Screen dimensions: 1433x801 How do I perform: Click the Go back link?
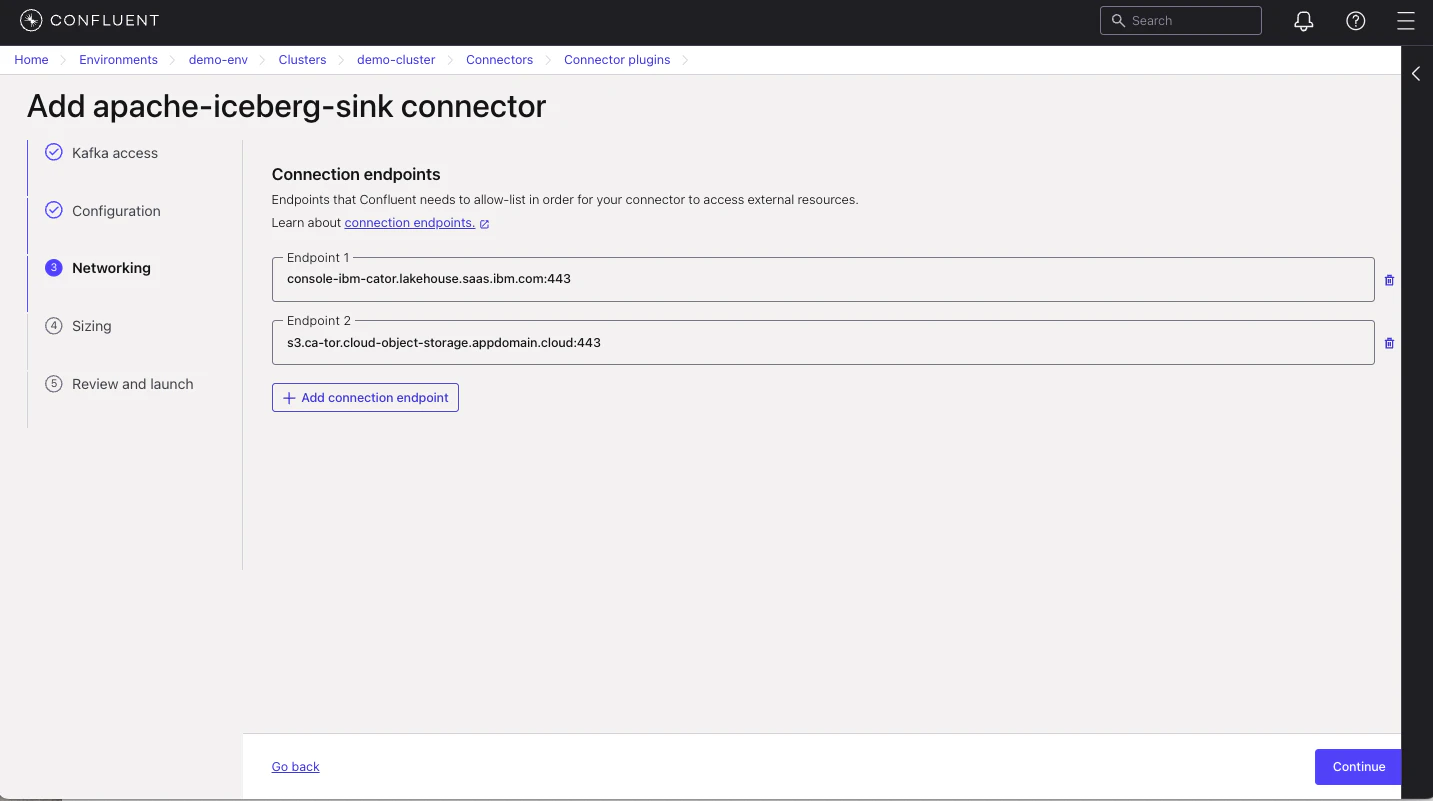click(296, 767)
